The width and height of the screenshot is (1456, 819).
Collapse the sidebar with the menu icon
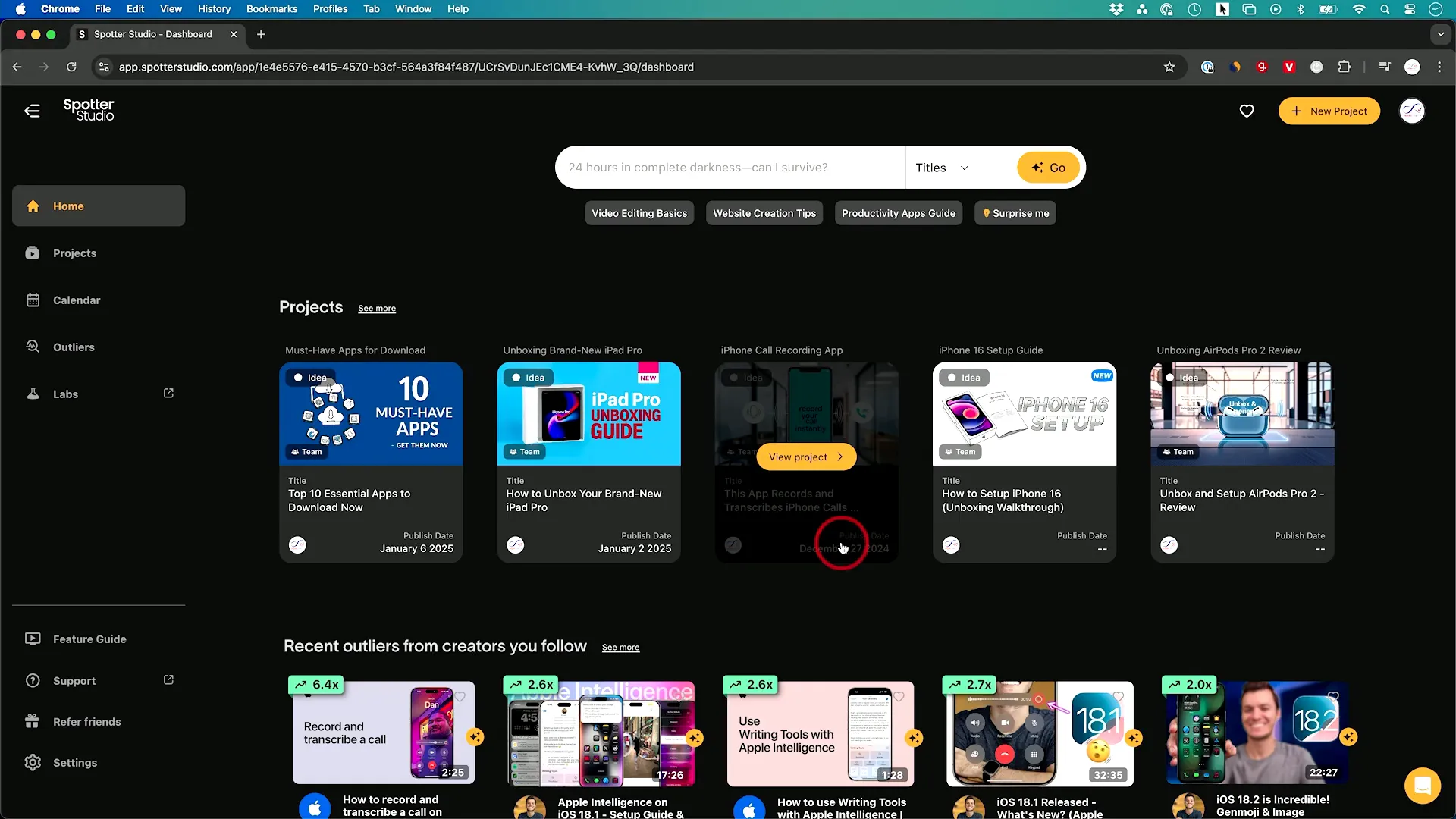coord(32,111)
